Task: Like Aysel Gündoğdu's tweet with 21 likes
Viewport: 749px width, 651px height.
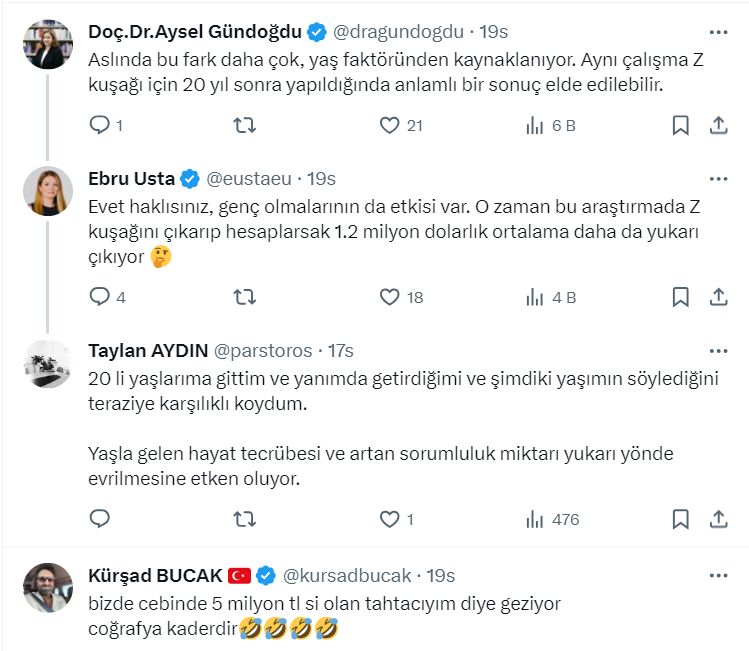Action: coord(390,125)
